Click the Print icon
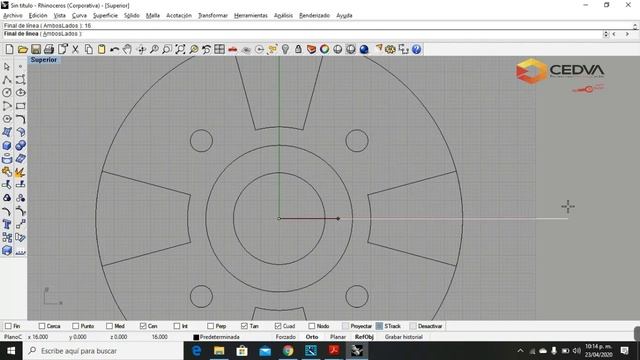640x360 pixels. (x=49, y=49)
